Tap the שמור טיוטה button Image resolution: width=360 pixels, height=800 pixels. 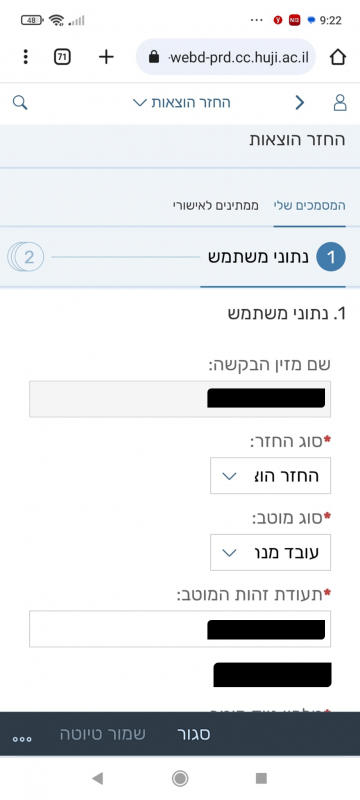pyautogui.click(x=103, y=735)
